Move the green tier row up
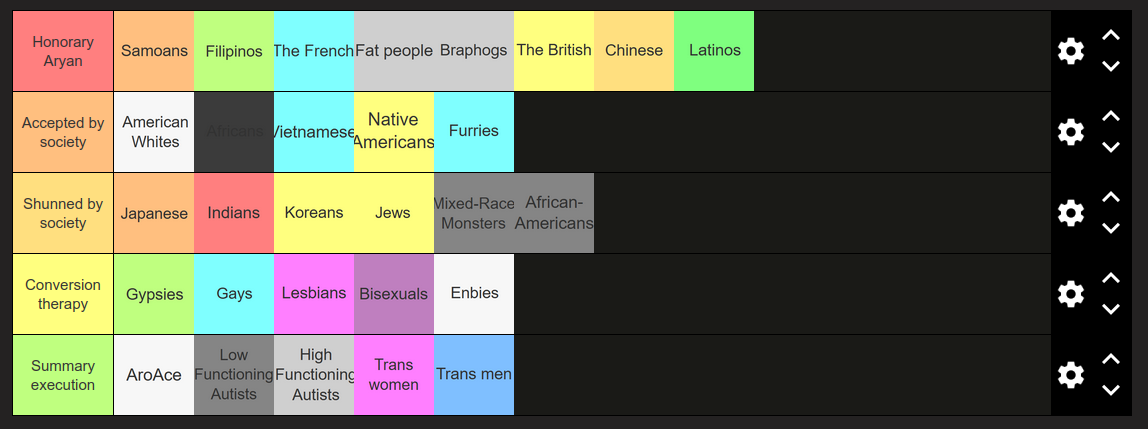 (1110, 359)
